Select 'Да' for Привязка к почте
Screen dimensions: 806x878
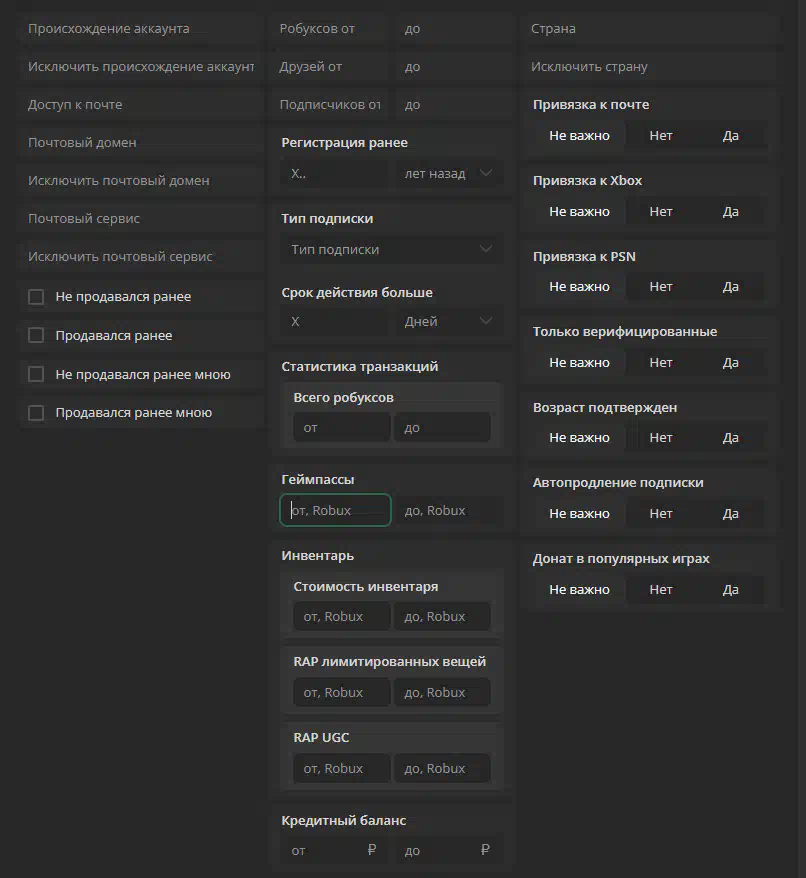coord(731,135)
